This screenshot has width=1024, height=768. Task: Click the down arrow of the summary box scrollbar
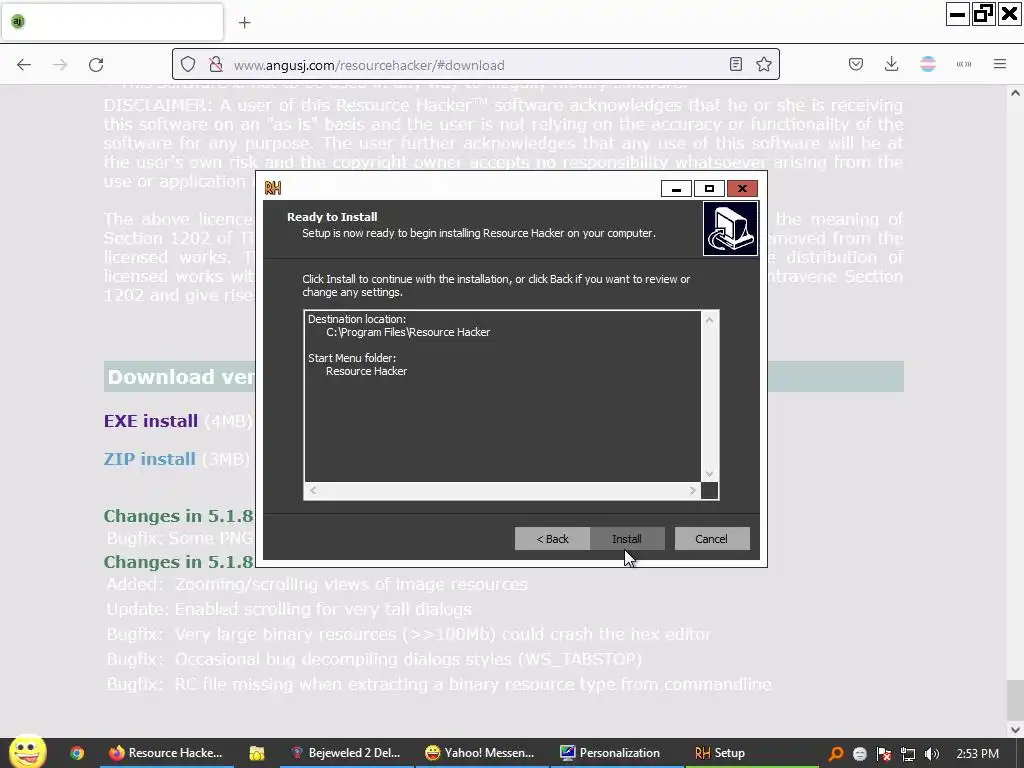[709, 474]
